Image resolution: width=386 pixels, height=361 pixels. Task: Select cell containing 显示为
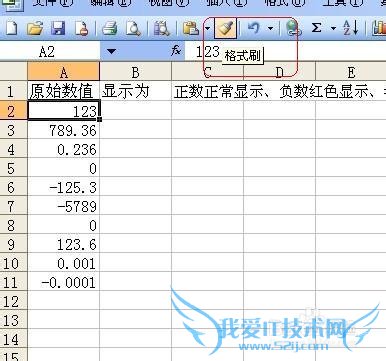pos(135,91)
